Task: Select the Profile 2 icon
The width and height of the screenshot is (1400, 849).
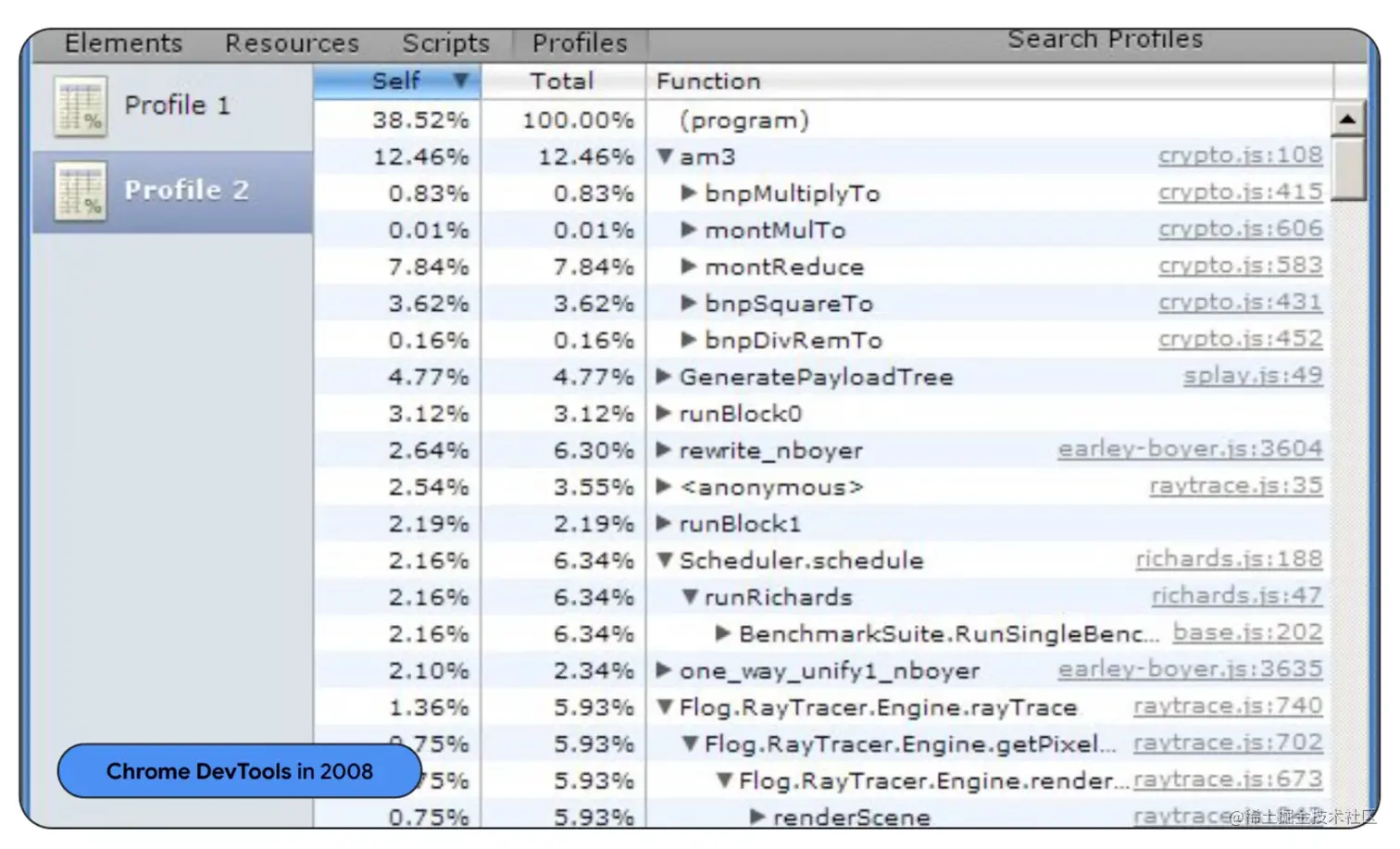Action: 81,191
